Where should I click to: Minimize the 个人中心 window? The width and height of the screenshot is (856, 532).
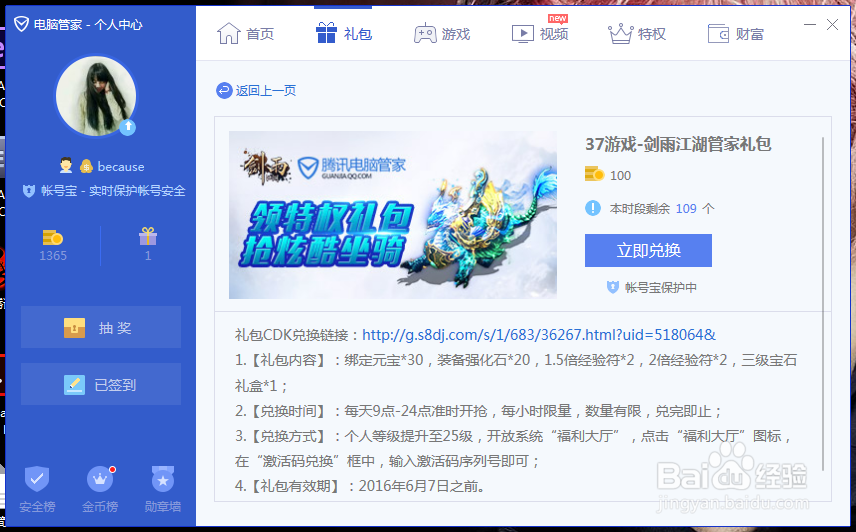point(810,25)
